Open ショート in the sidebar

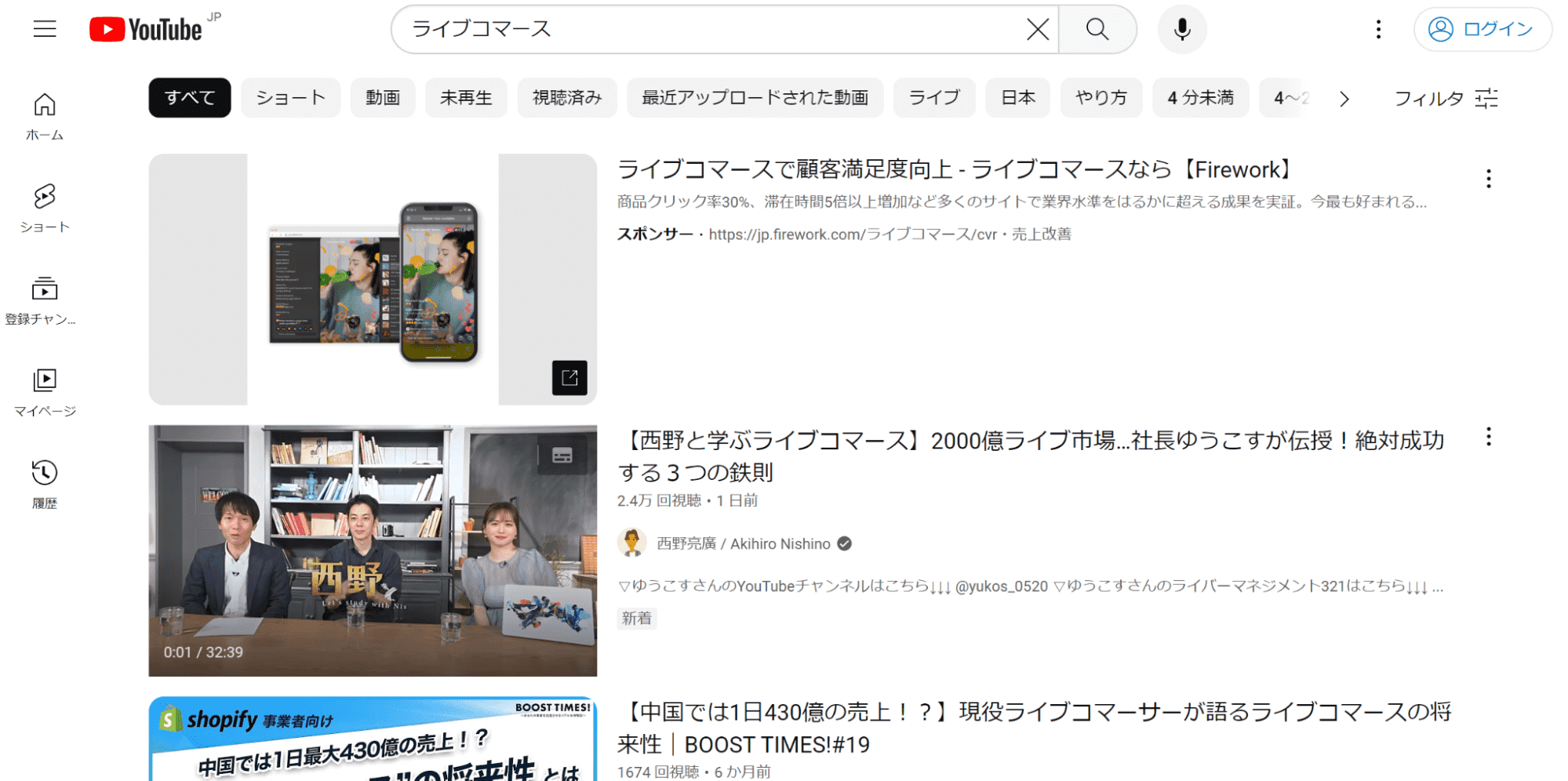[45, 209]
